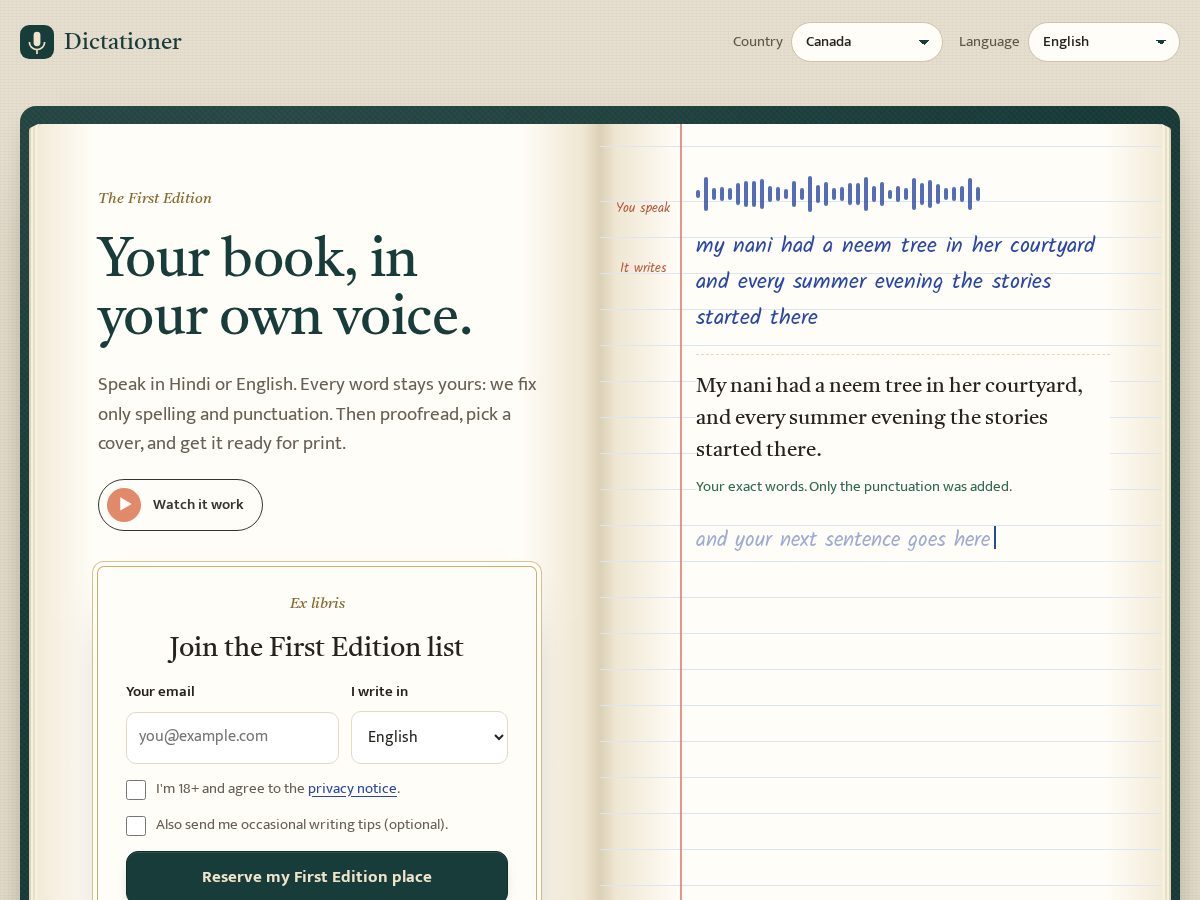Click the Dictationer microphone logo icon
This screenshot has height=900, width=1200.
(37, 42)
